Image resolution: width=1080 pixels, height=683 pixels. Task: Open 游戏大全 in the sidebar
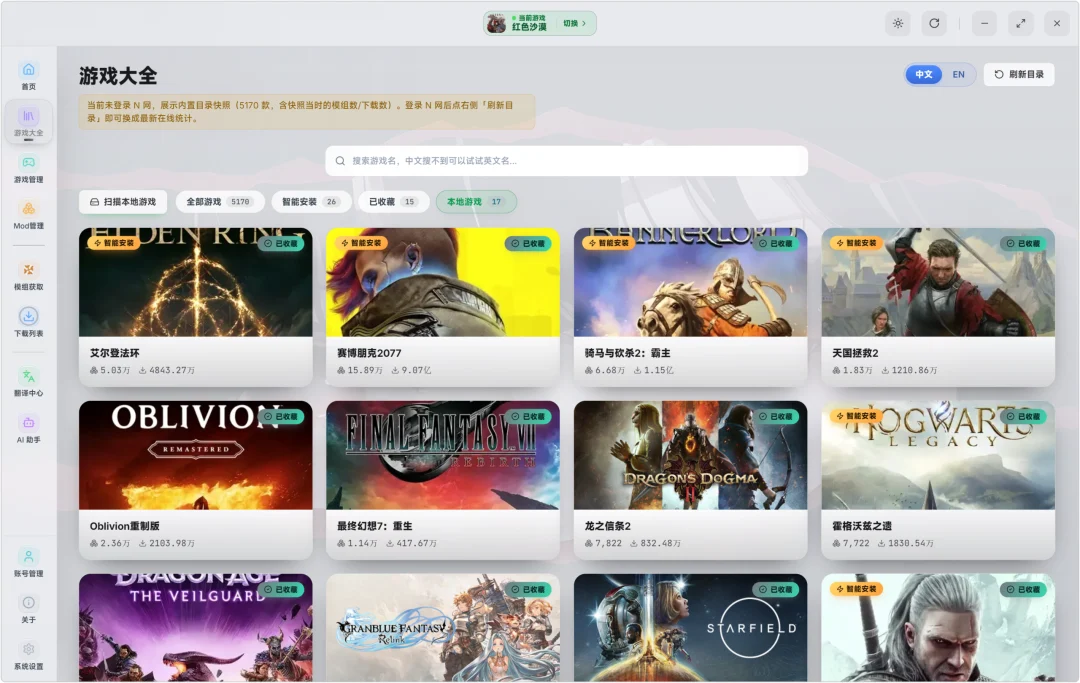tap(28, 122)
